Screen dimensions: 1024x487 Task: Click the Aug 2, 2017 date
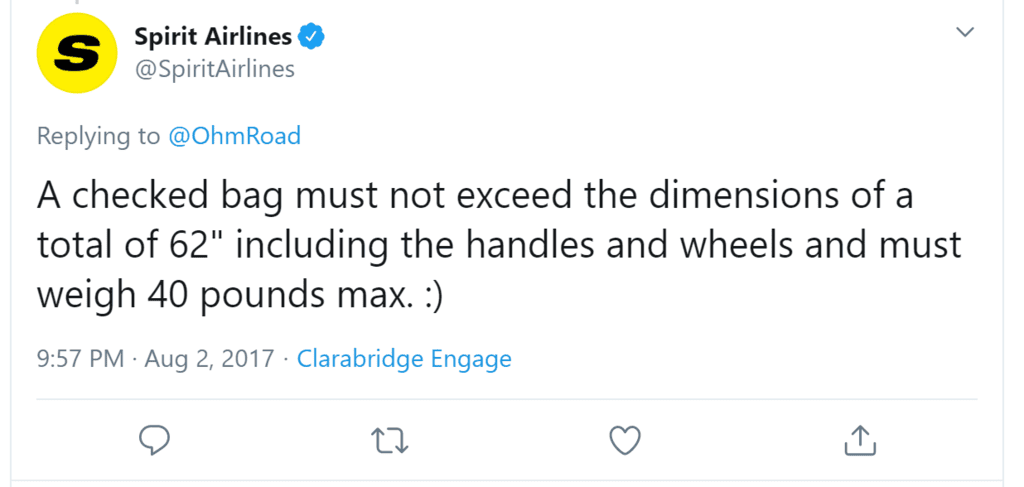pos(209,359)
